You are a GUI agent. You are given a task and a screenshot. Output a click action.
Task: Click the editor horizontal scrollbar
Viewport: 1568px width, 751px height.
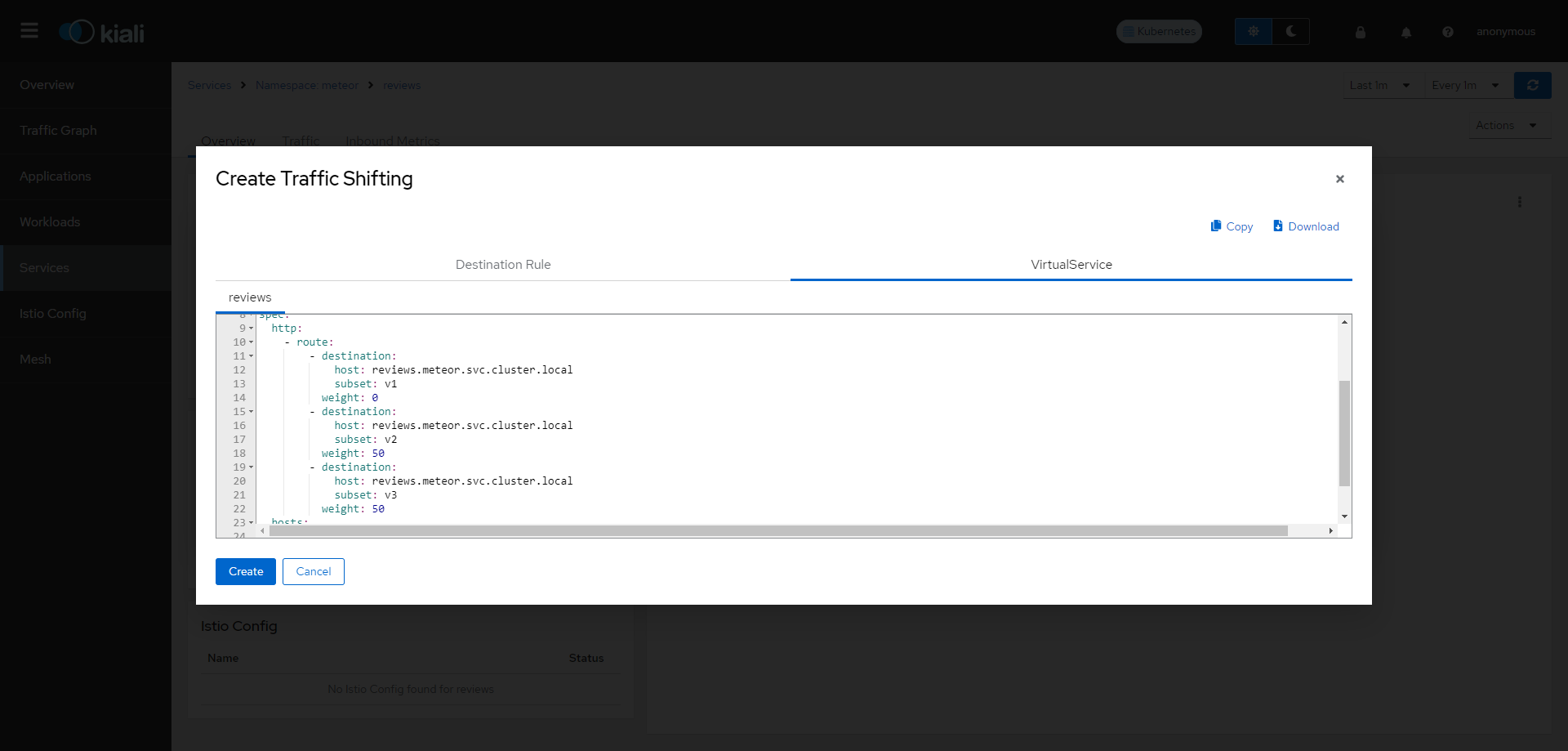(778, 531)
